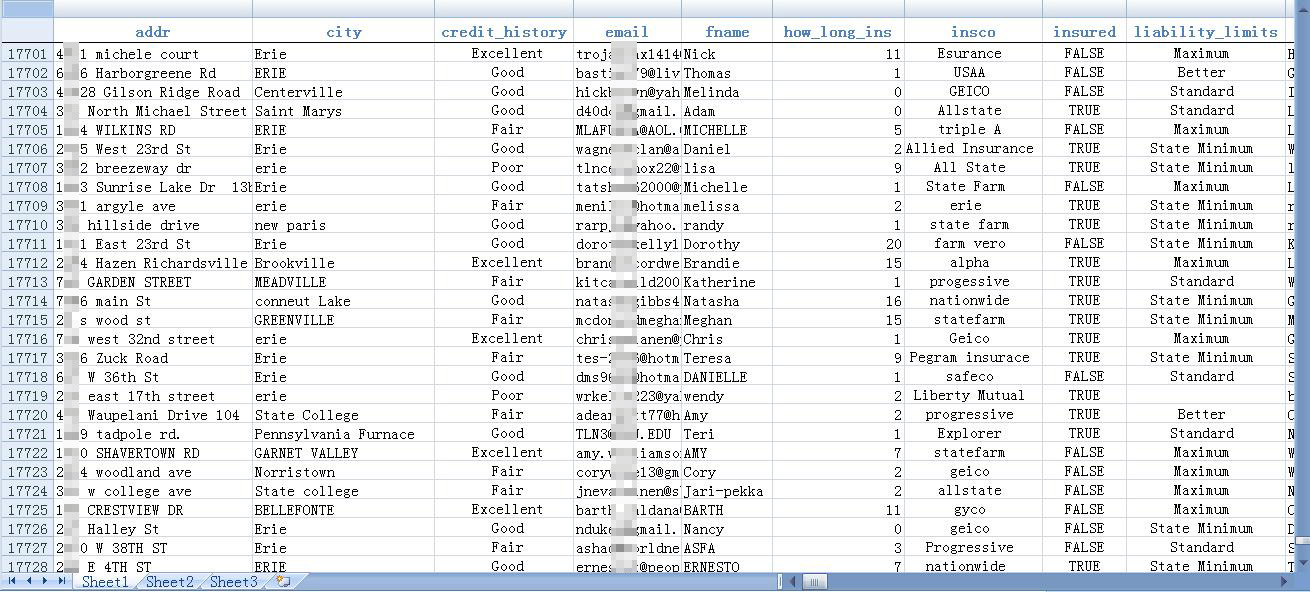Select the credit_history header cell
The image size is (1310, 592).
[x=504, y=32]
